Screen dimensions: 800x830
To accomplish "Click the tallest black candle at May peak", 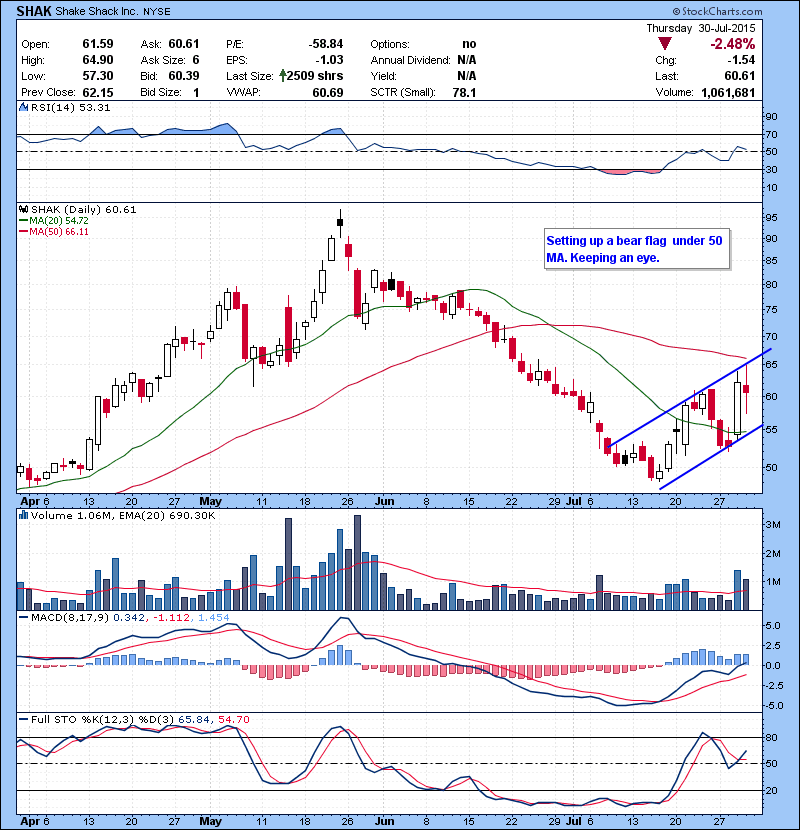I will (x=340, y=223).
